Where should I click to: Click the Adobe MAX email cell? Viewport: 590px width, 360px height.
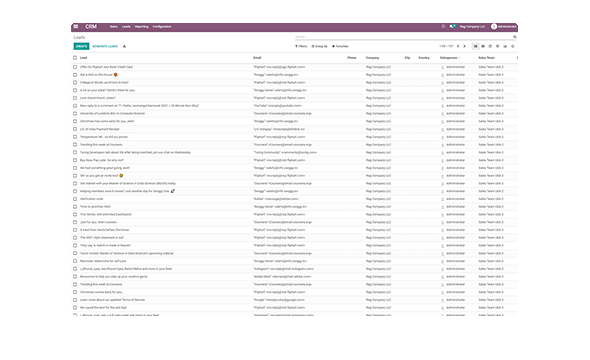(282, 276)
